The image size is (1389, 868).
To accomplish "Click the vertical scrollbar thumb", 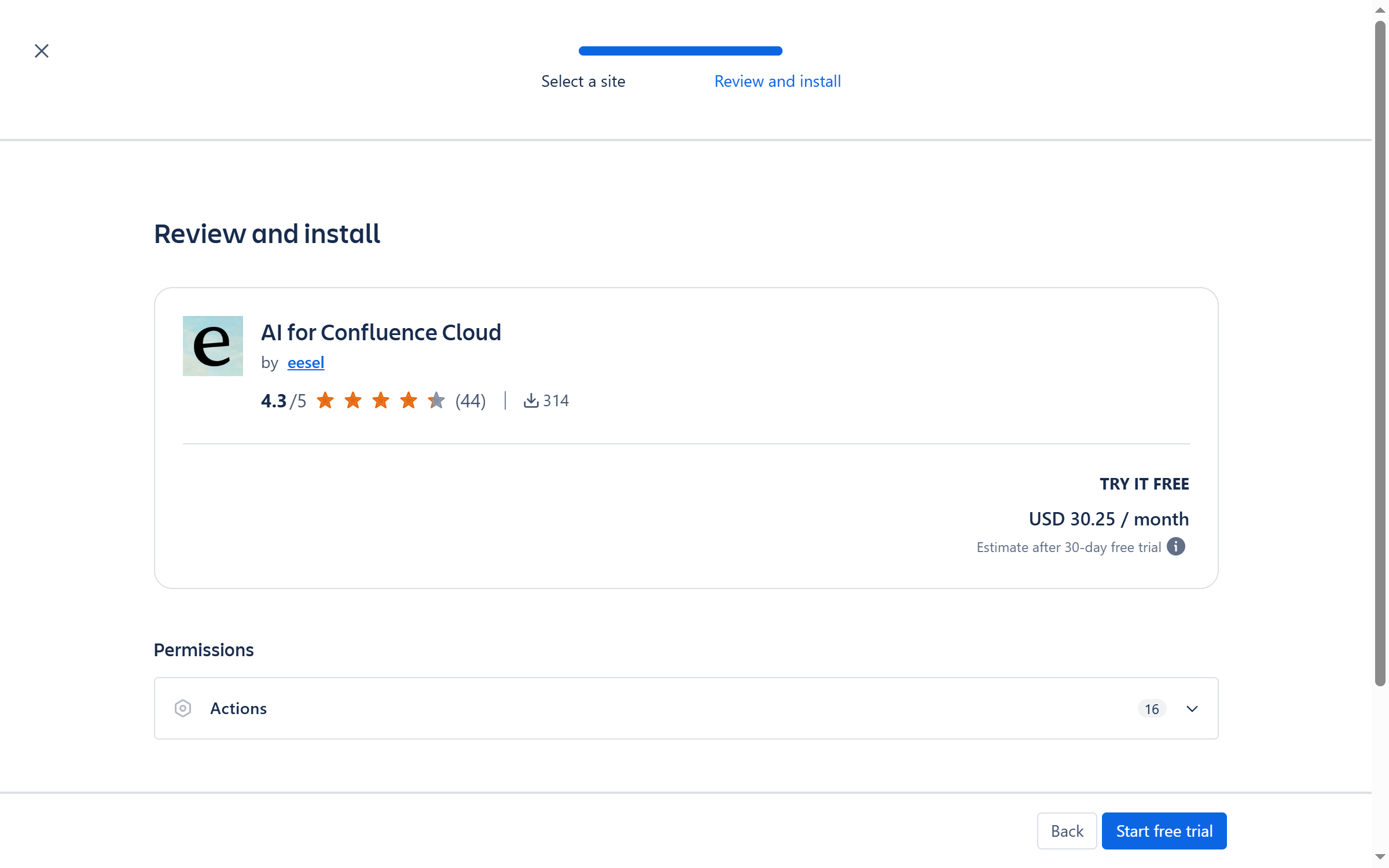I will point(1380,353).
